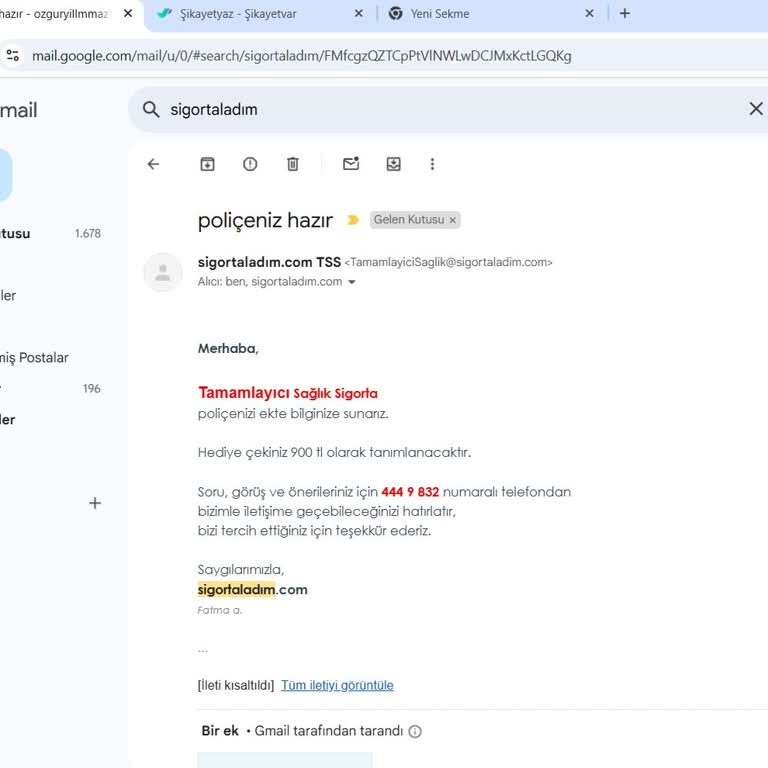Screen dimensions: 768x768
Task: Click phone number 444 9 832
Action: pyautogui.click(x=410, y=492)
